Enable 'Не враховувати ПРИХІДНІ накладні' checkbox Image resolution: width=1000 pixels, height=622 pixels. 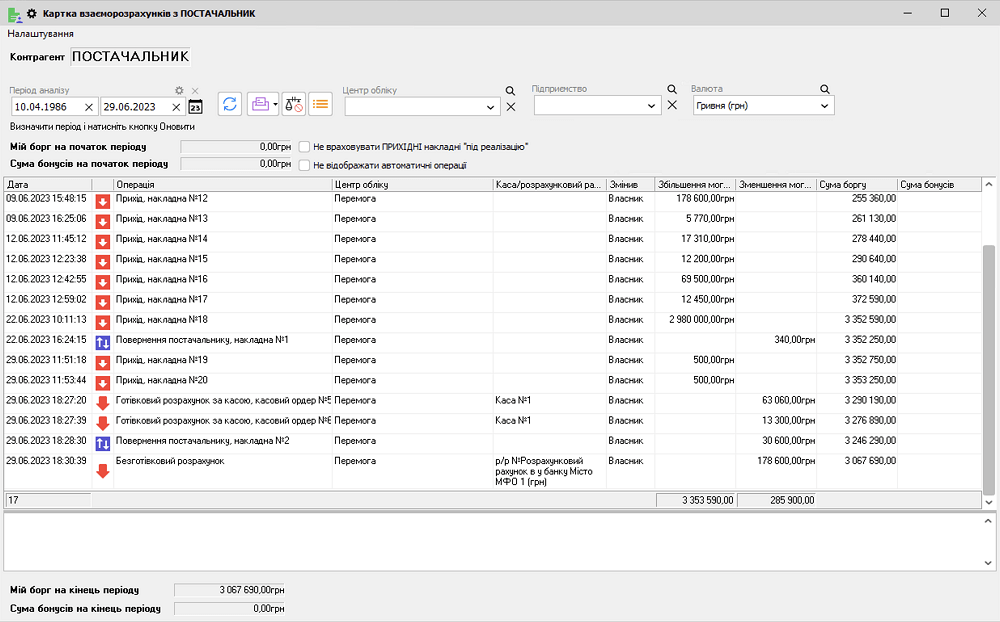[304, 147]
